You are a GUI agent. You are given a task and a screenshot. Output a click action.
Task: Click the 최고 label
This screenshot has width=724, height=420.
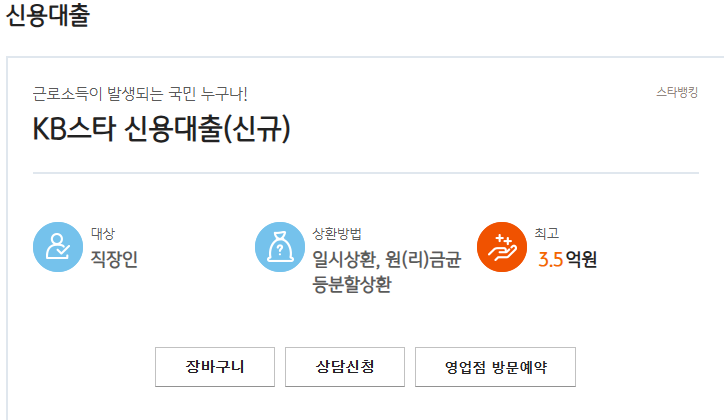coord(546,234)
